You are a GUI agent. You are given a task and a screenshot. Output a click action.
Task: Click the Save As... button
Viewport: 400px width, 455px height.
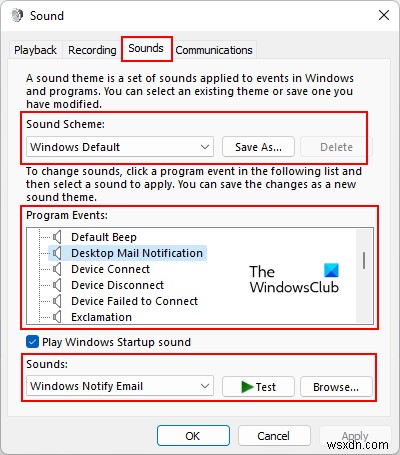pyautogui.click(x=258, y=147)
